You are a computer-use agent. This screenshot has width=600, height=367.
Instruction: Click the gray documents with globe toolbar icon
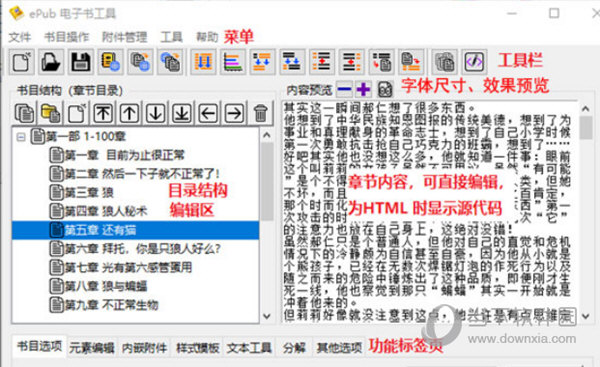click(x=140, y=62)
